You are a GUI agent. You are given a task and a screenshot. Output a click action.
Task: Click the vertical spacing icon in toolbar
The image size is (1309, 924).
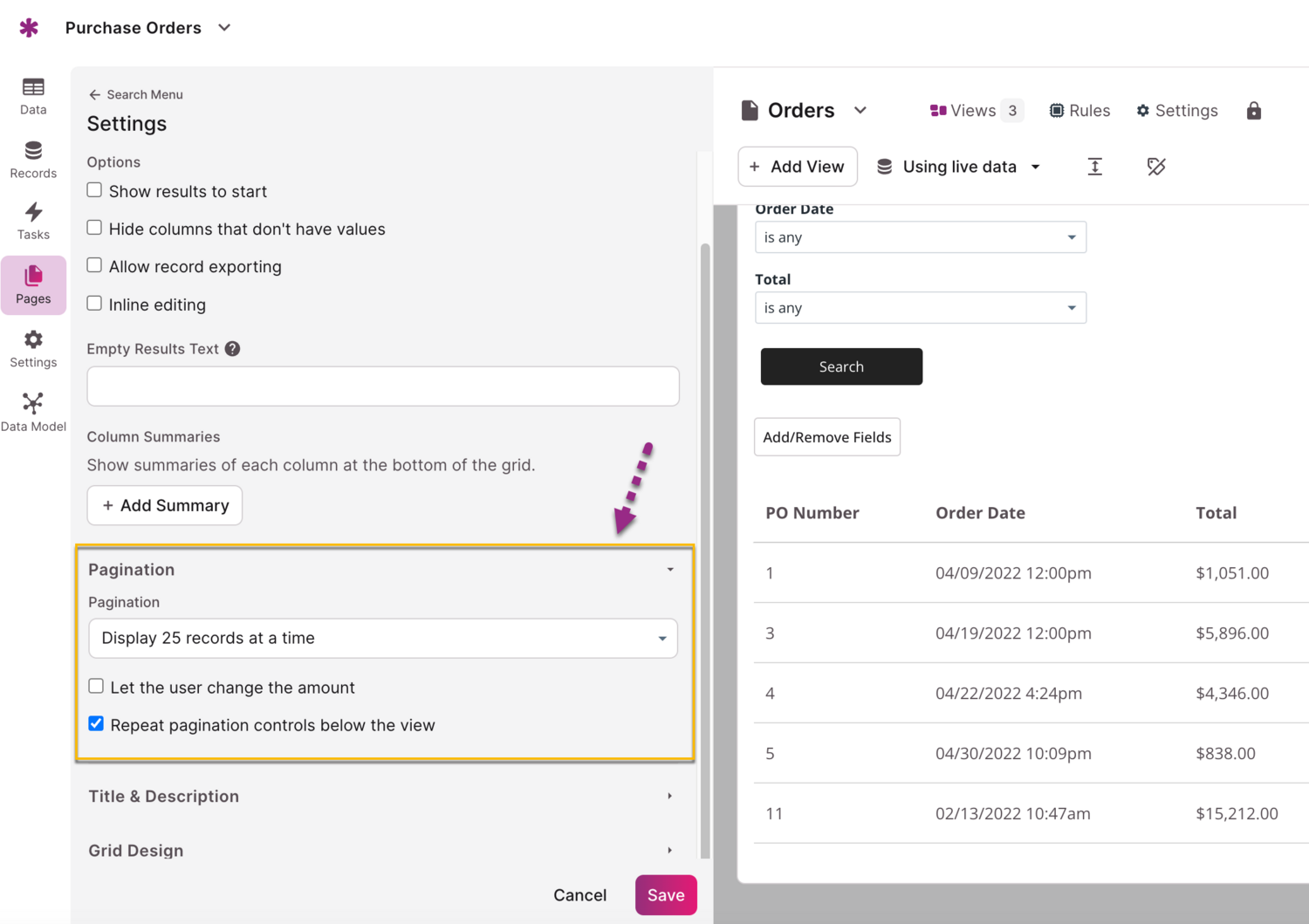tap(1094, 167)
